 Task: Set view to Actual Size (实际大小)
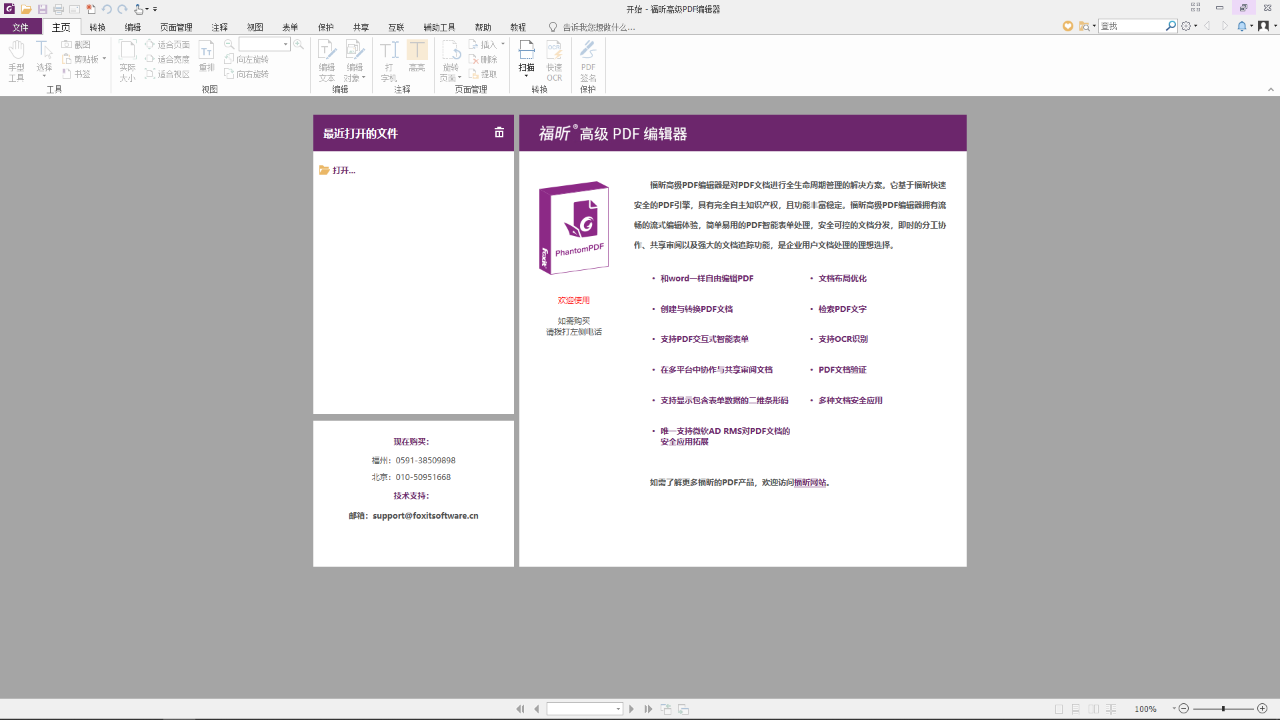[x=127, y=60]
